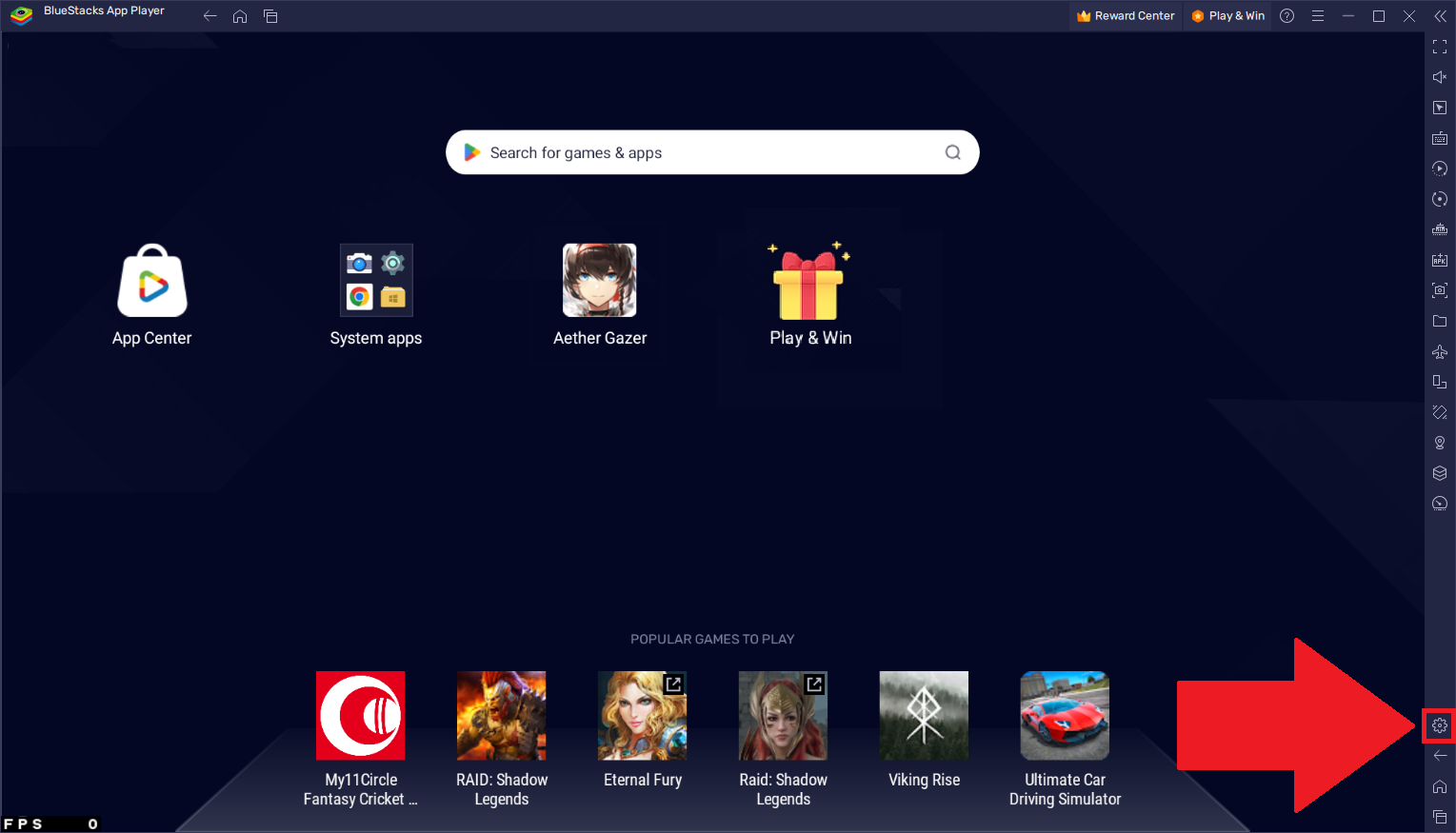Click the back arrow in the title bar
This screenshot has height=833, width=1456.
coord(210,16)
